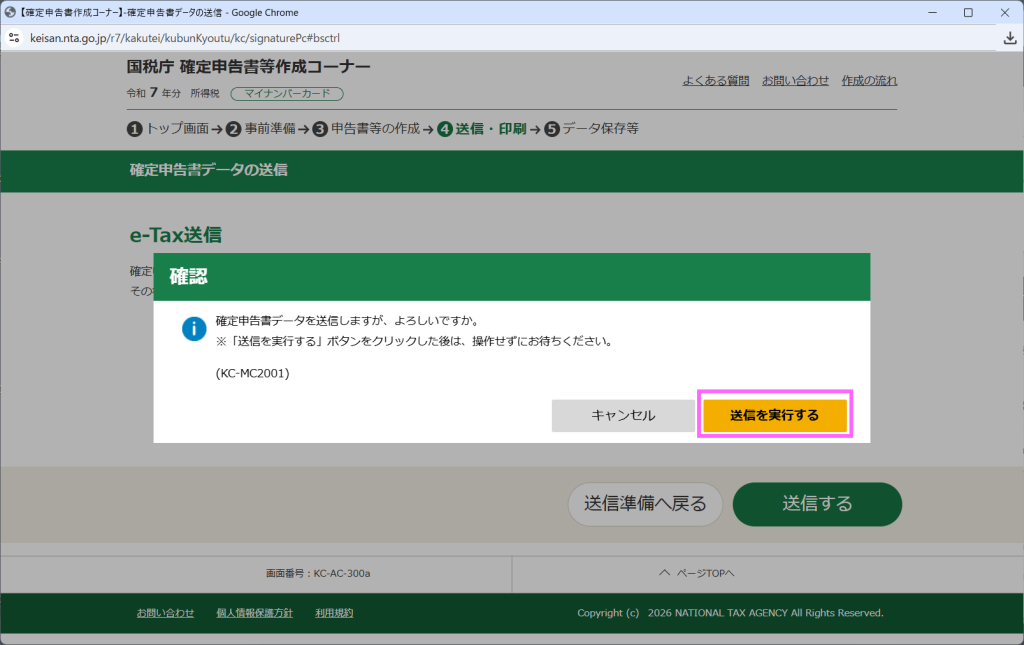Select step 2 事前準備 in progress bar
Screen dimensions: 1024x645
tap(261, 129)
